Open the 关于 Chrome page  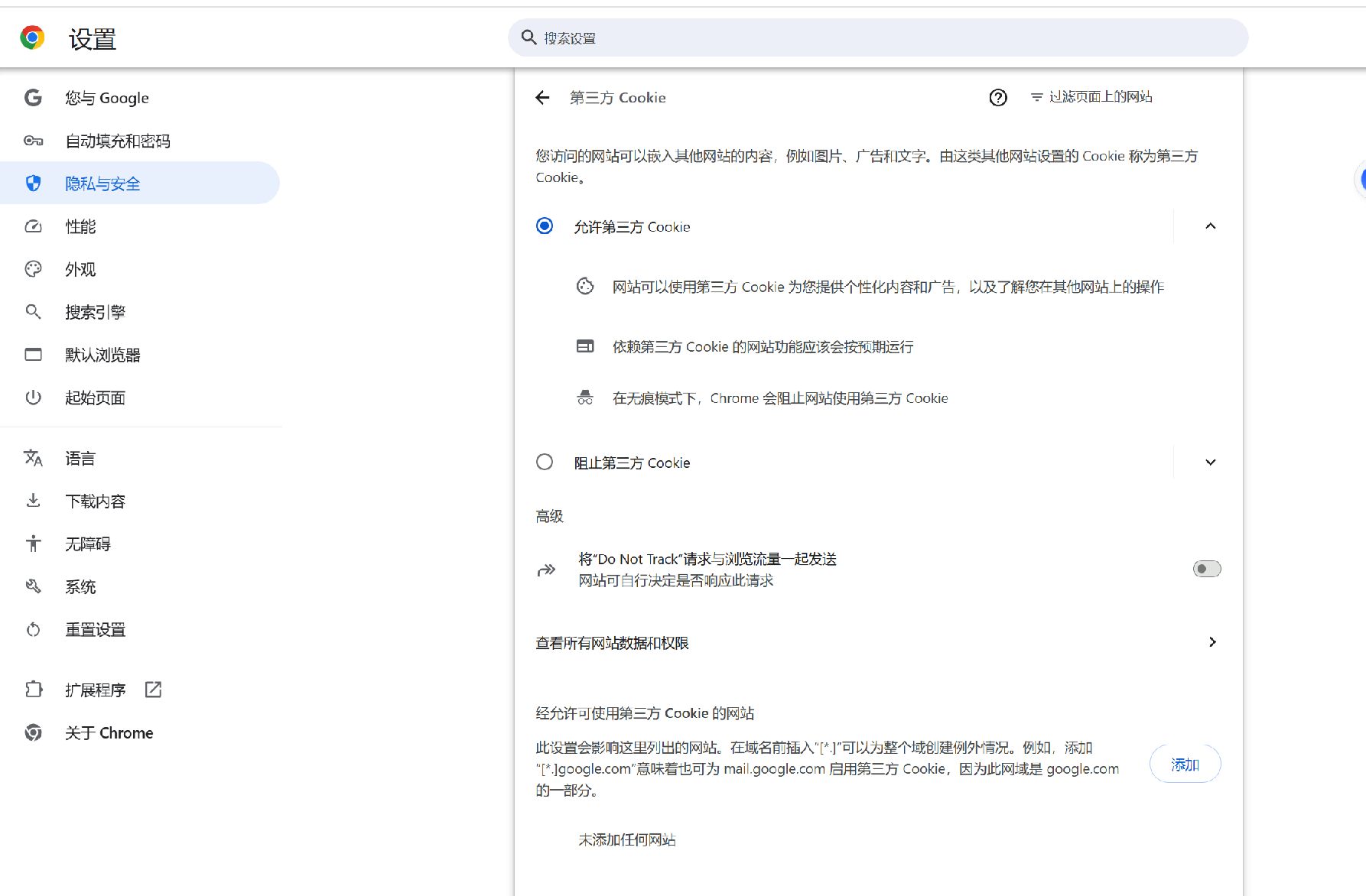pos(109,732)
